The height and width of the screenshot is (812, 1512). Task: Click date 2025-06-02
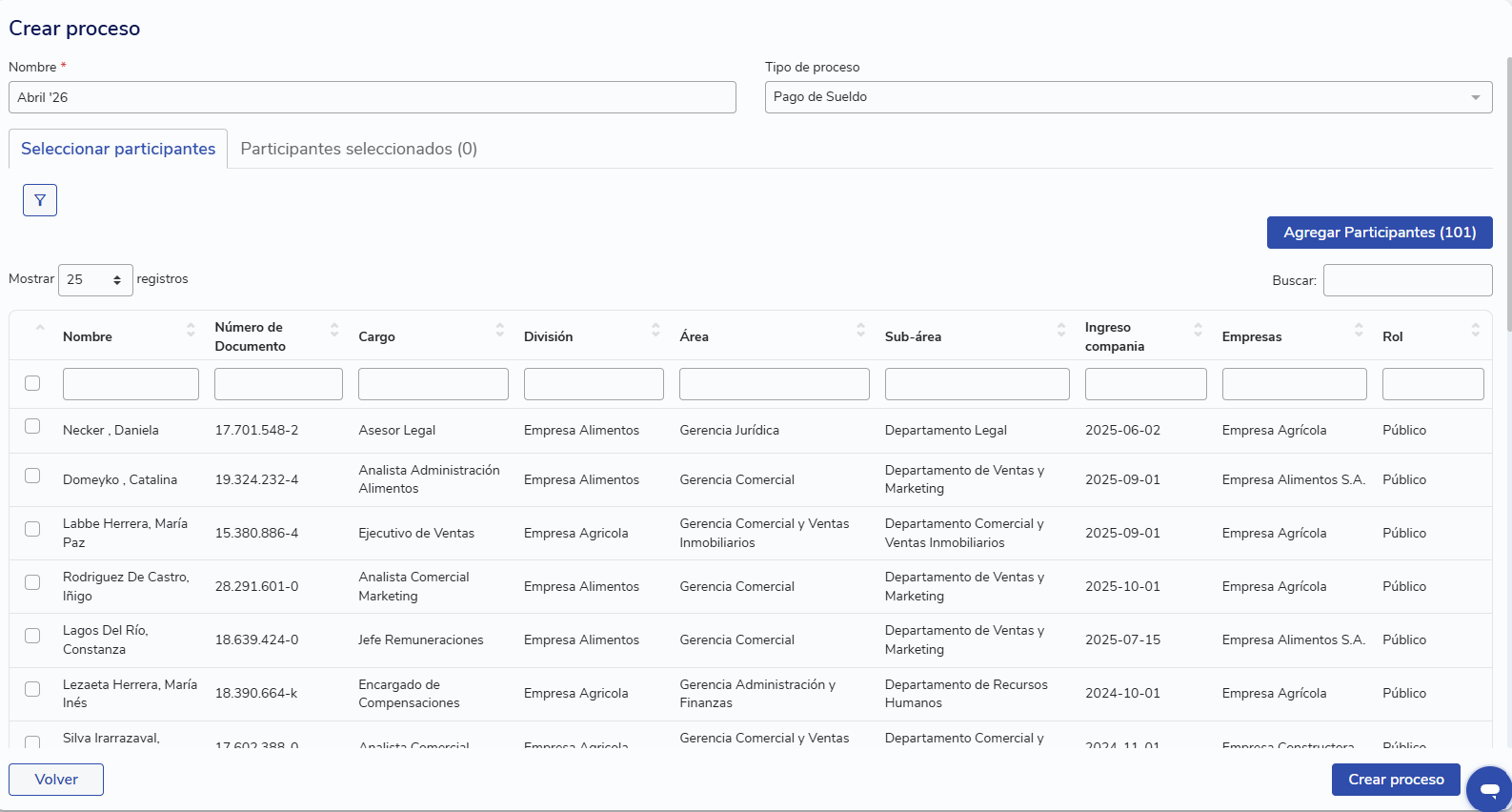click(1122, 431)
